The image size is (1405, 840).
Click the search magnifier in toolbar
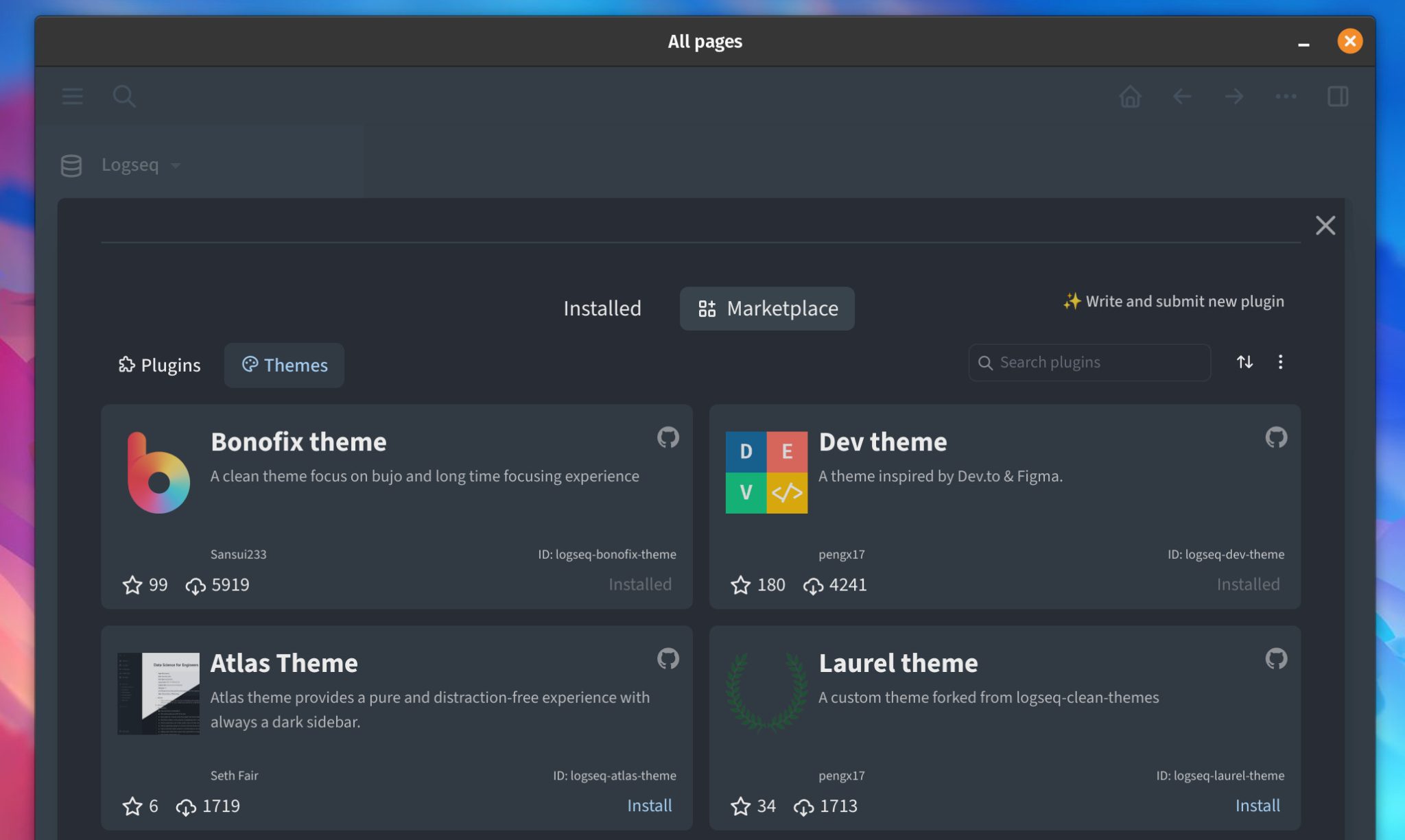pos(124,97)
